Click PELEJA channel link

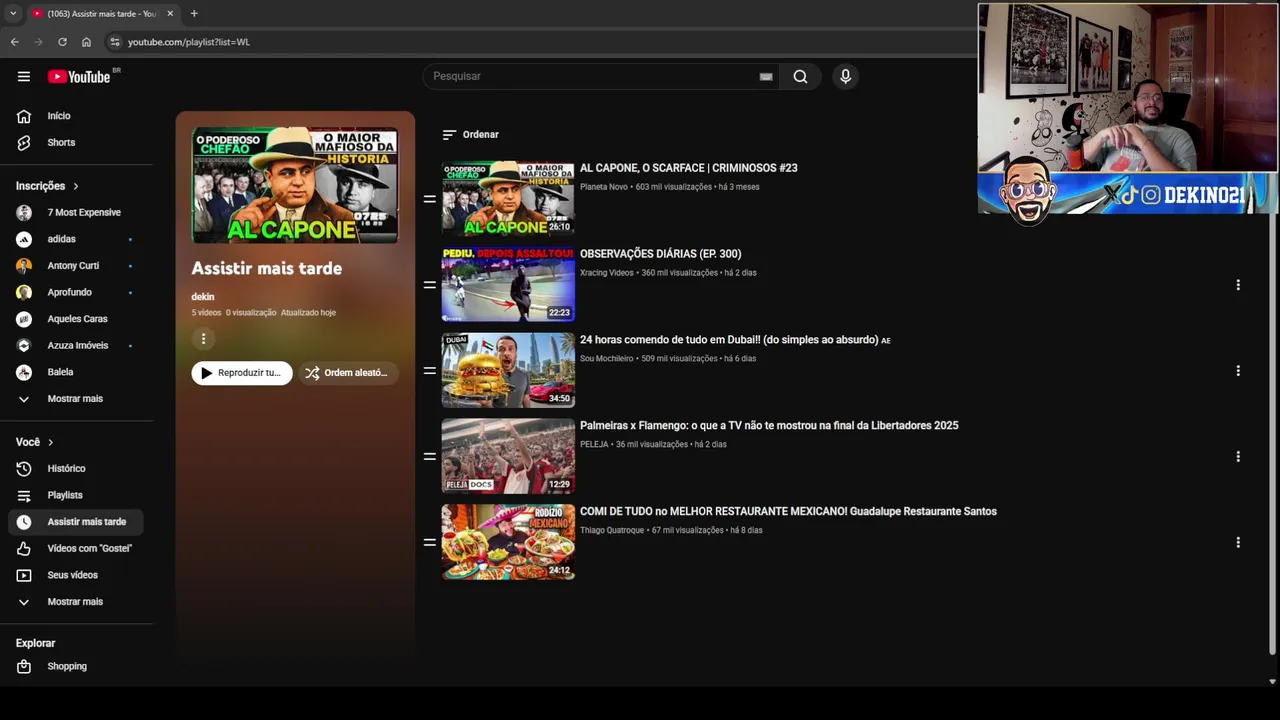click(x=594, y=445)
